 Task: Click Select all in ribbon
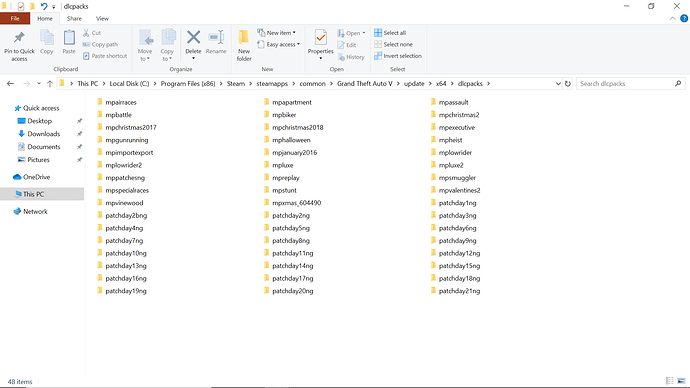(390, 33)
